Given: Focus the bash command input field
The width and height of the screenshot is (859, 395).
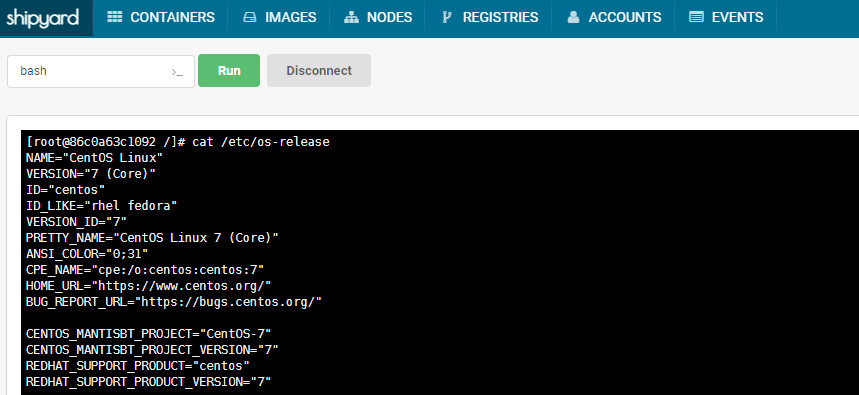Looking at the screenshot, I should point(101,71).
